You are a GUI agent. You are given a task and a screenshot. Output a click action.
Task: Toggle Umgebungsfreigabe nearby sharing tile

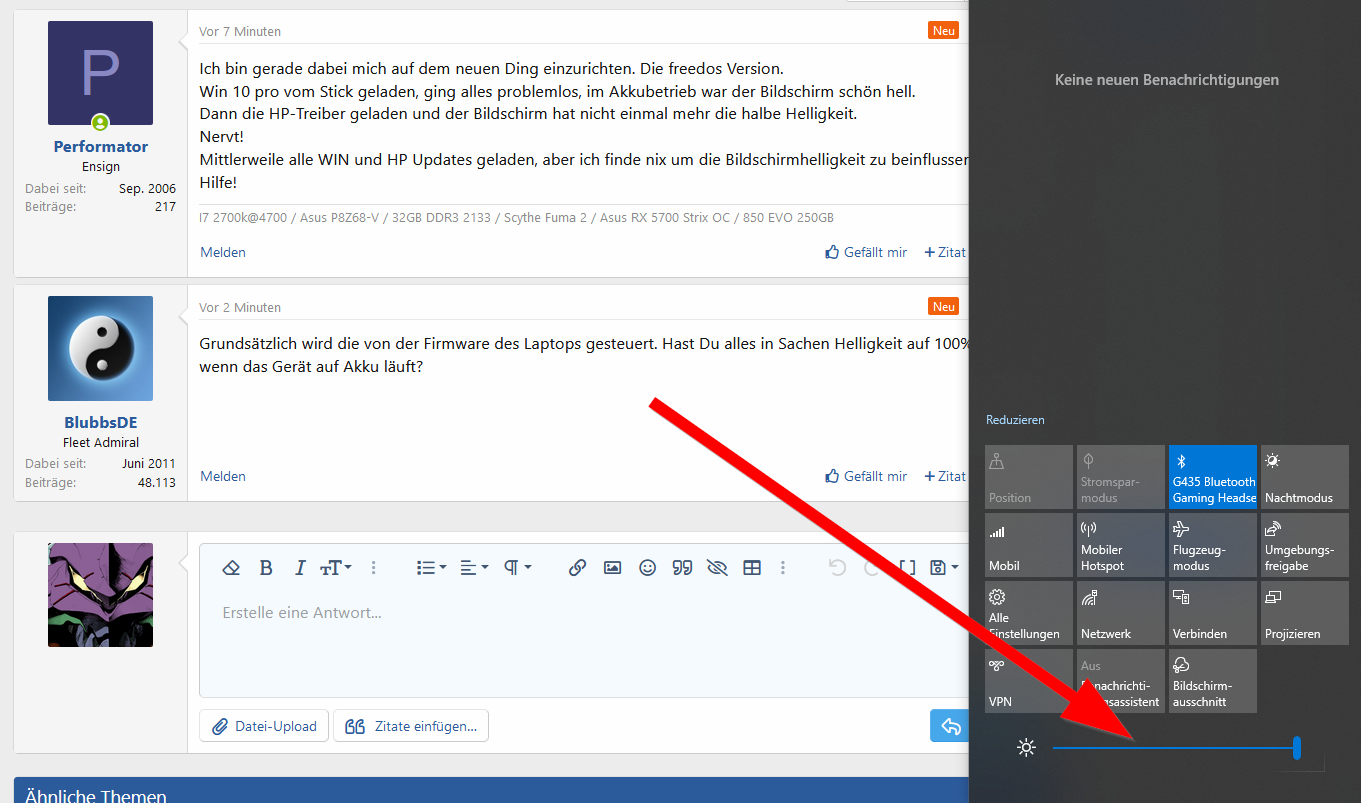(1305, 545)
